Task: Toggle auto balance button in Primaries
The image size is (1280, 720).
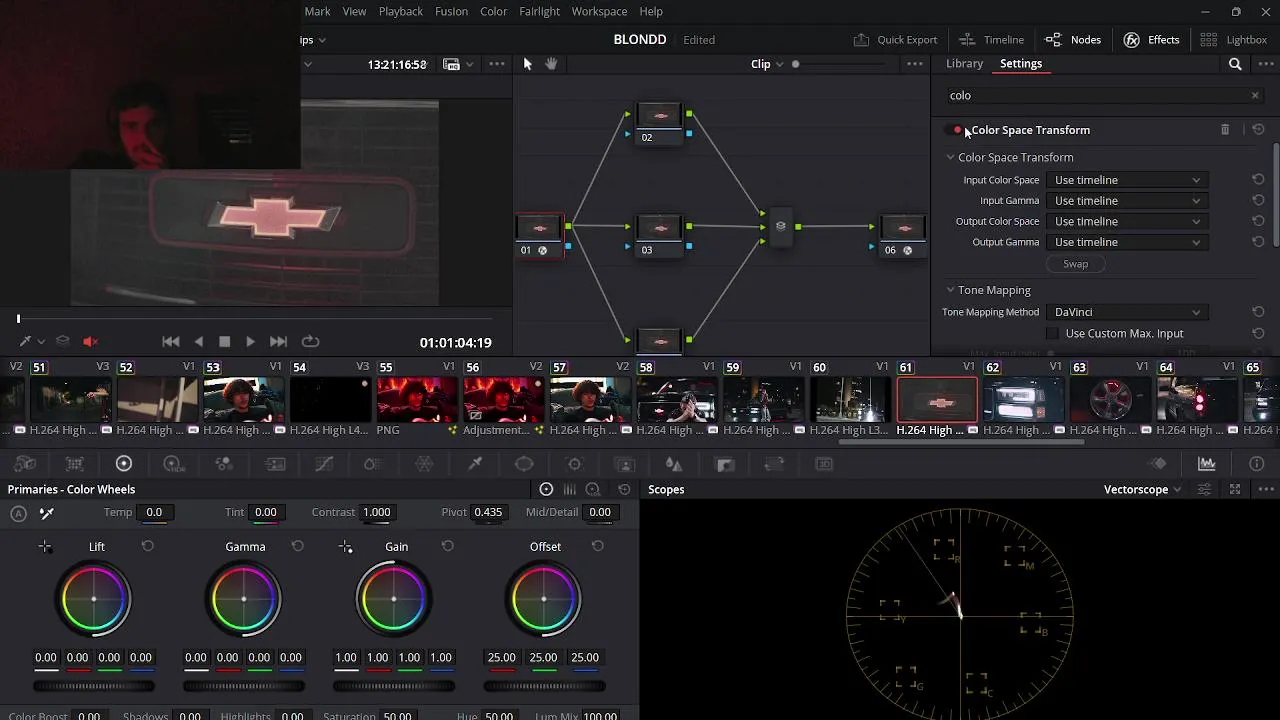Action: tap(18, 513)
